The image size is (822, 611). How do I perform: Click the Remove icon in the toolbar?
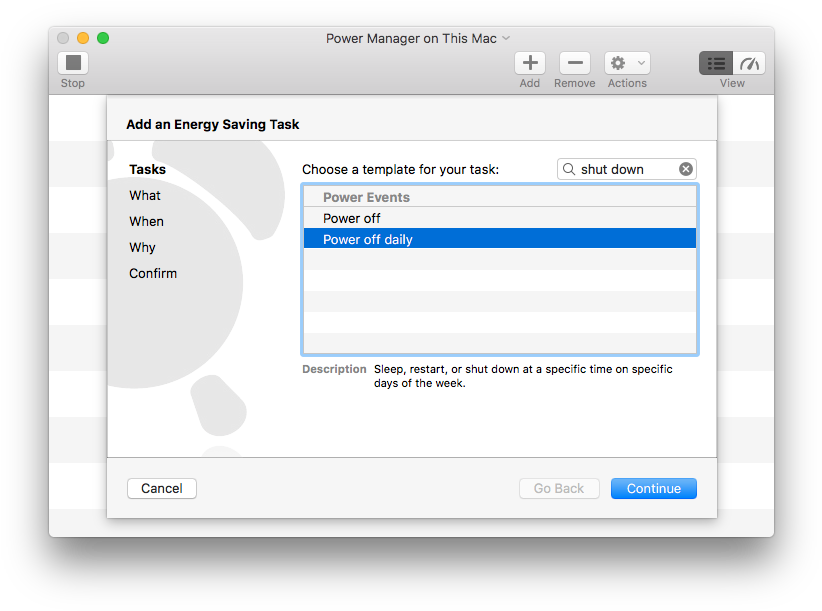[x=574, y=63]
